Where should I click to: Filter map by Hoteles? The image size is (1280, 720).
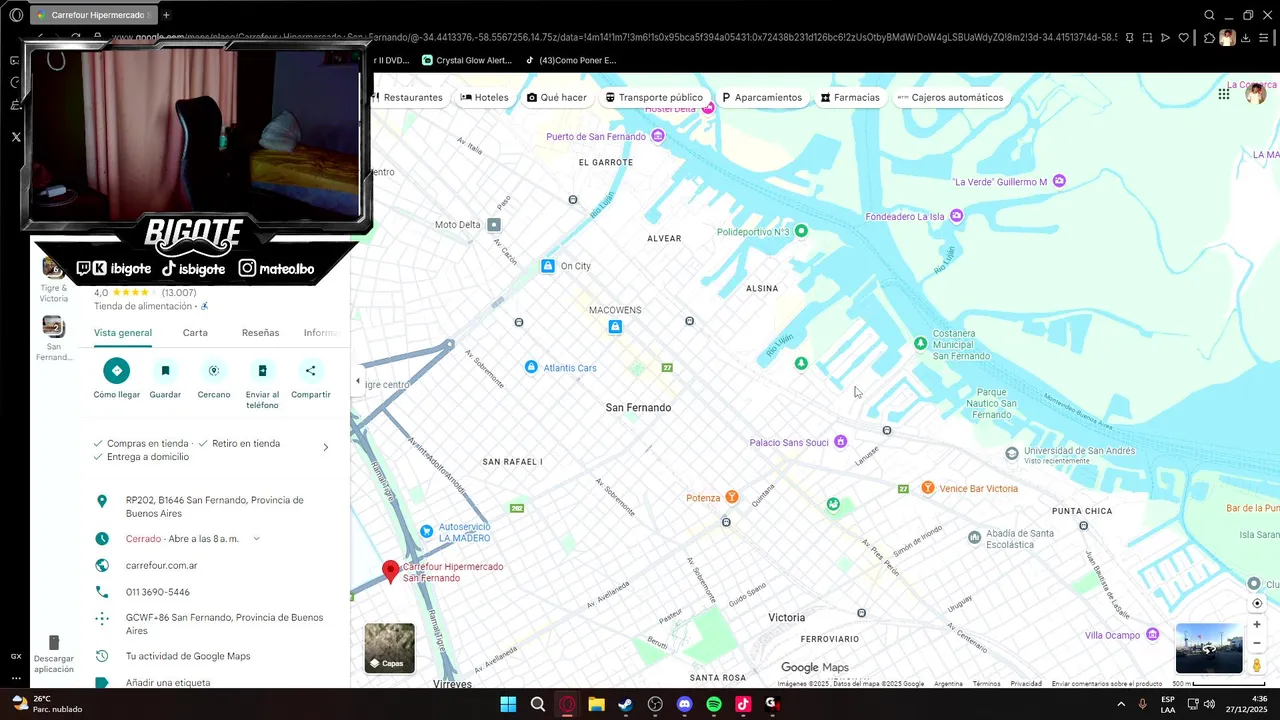point(485,97)
